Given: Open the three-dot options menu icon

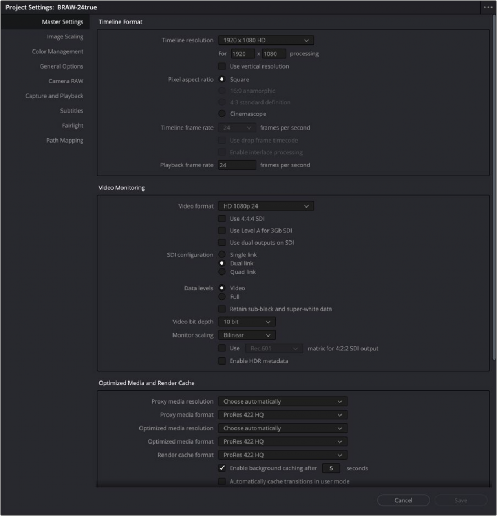Looking at the screenshot, I should (x=488, y=7).
